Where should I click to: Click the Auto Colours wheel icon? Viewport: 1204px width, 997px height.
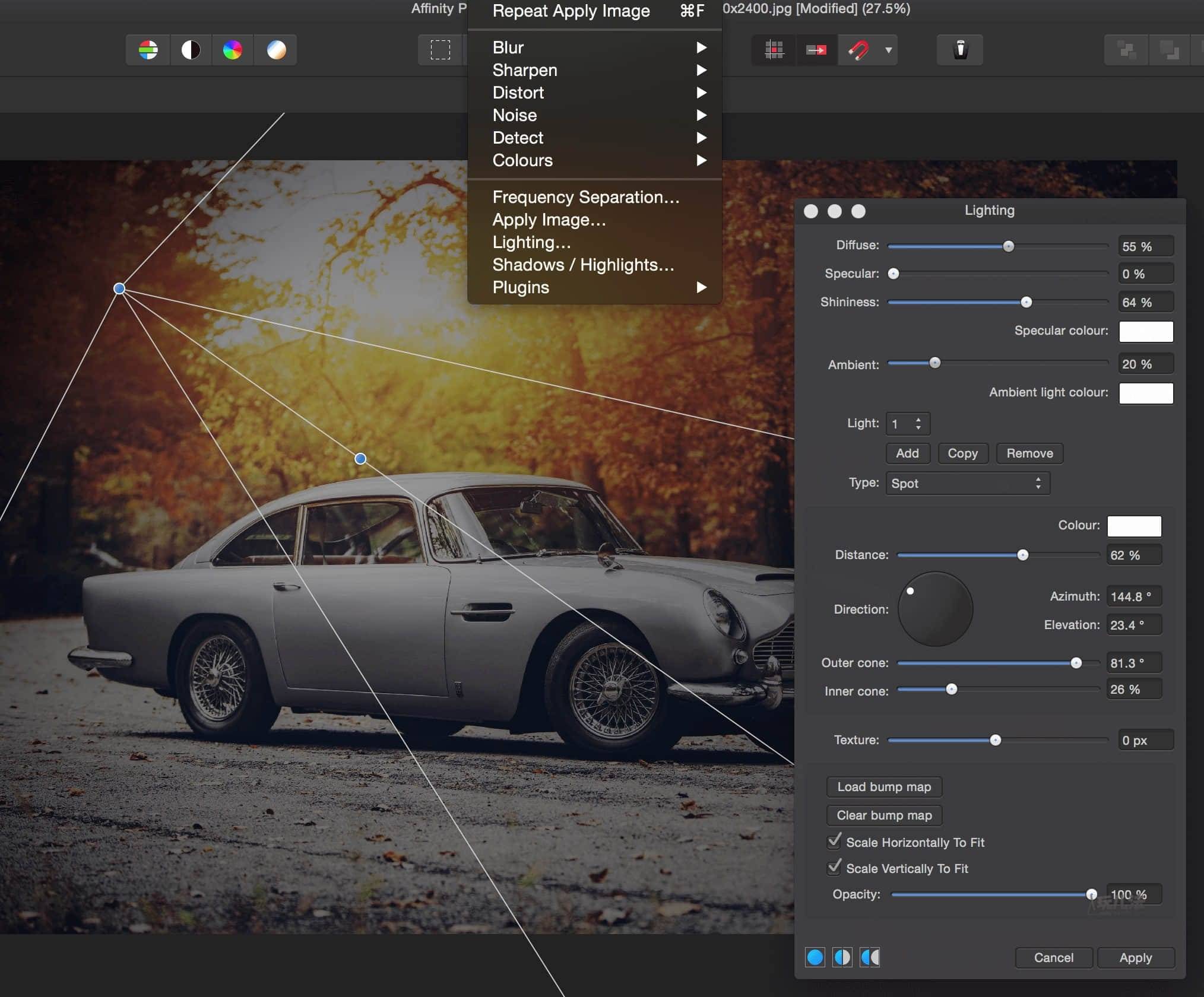point(232,50)
